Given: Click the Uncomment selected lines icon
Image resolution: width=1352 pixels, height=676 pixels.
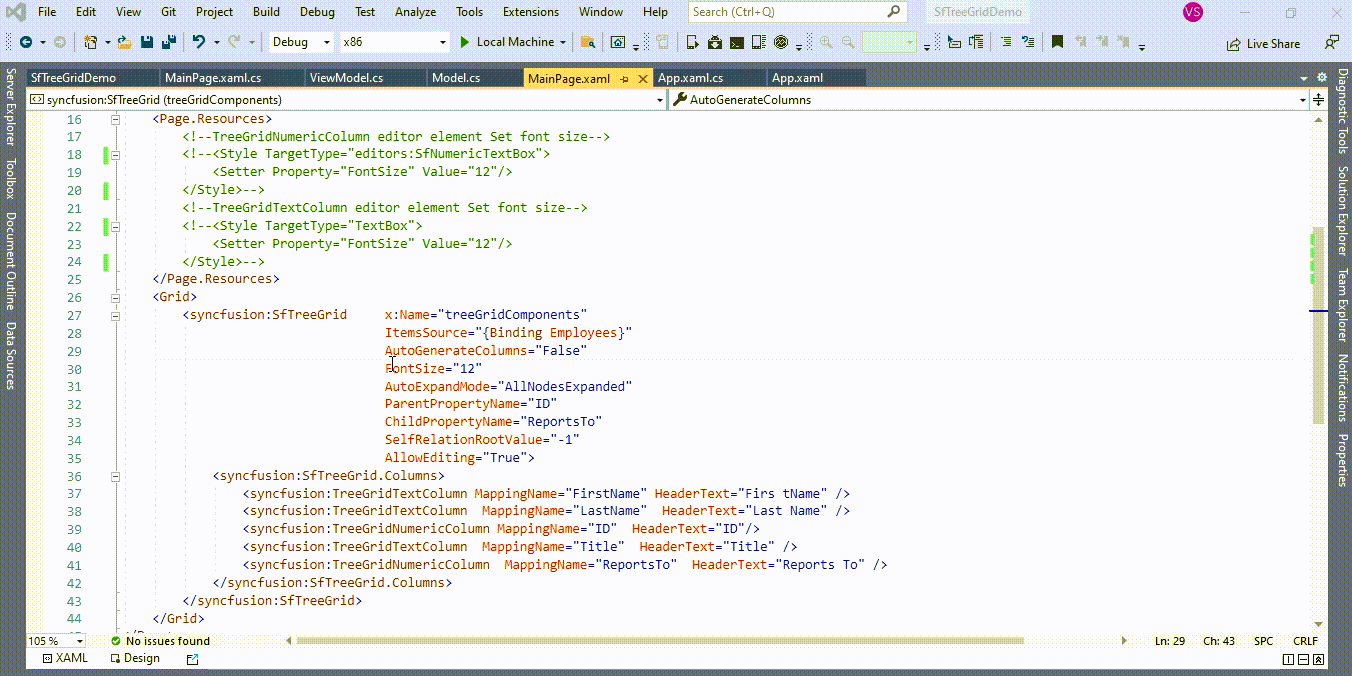Looking at the screenshot, I should [x=1028, y=42].
